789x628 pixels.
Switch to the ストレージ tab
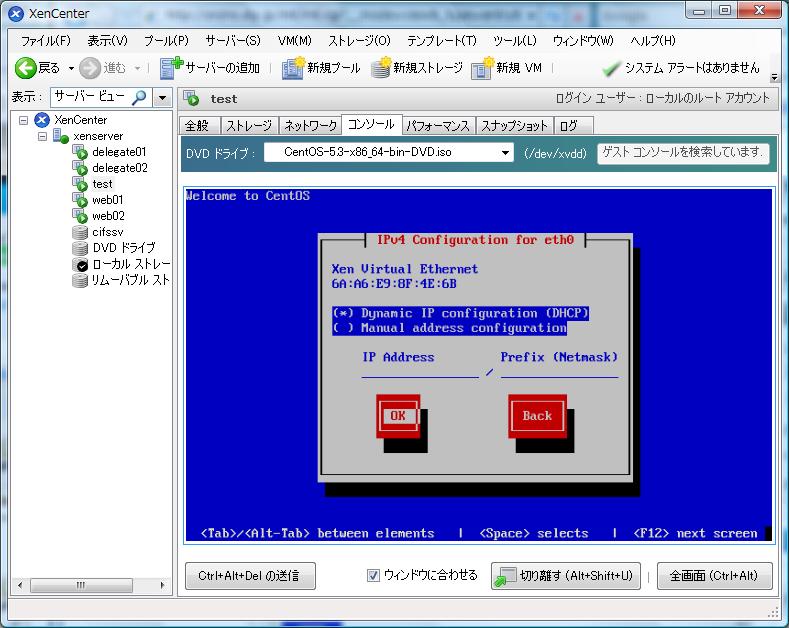click(249, 126)
